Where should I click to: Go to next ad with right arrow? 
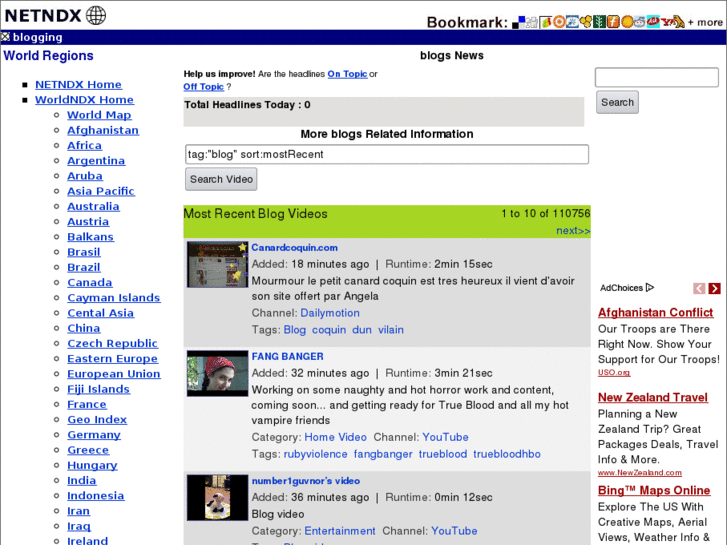click(714, 289)
